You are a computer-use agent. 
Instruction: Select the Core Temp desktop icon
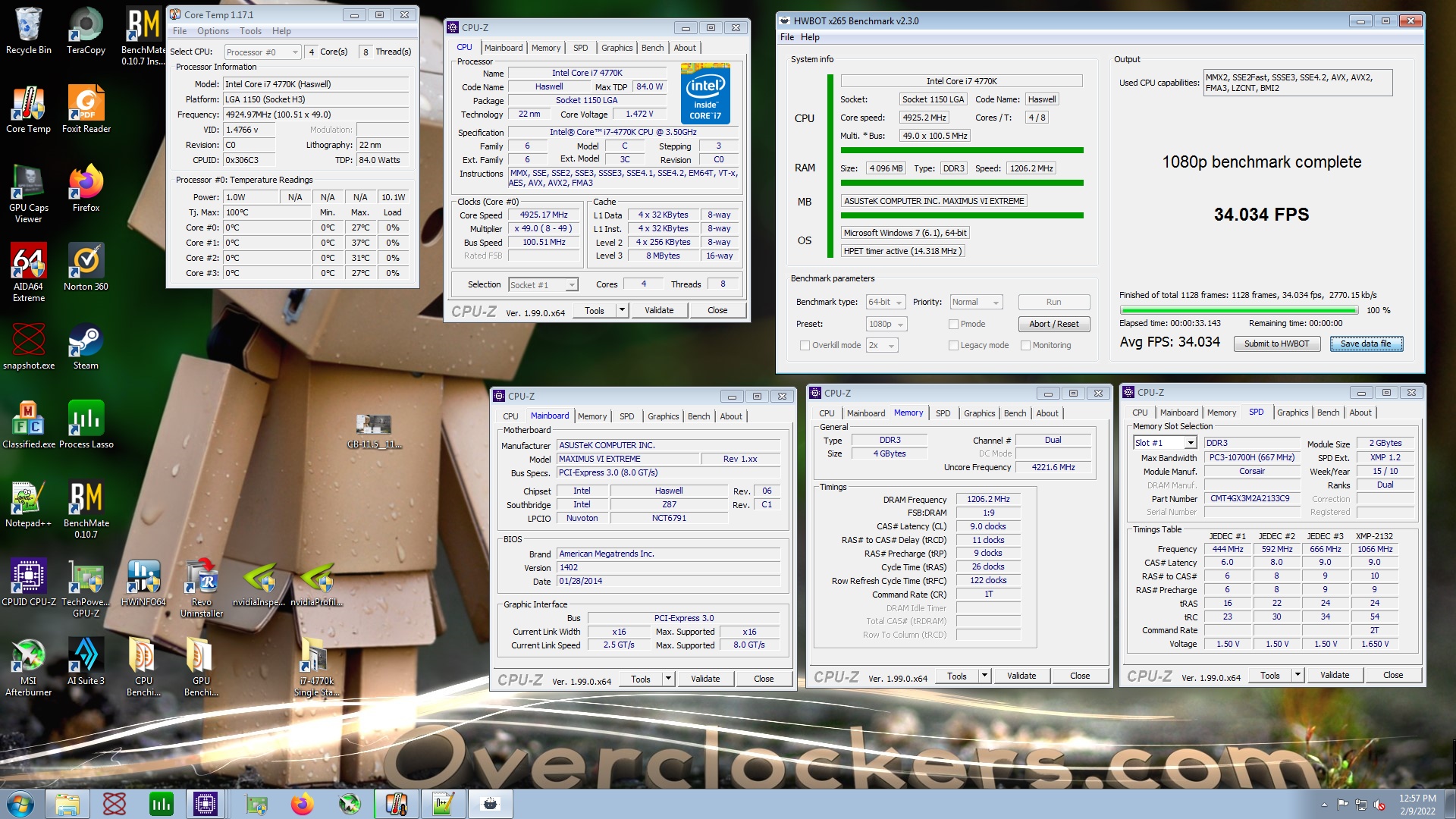click(x=28, y=110)
